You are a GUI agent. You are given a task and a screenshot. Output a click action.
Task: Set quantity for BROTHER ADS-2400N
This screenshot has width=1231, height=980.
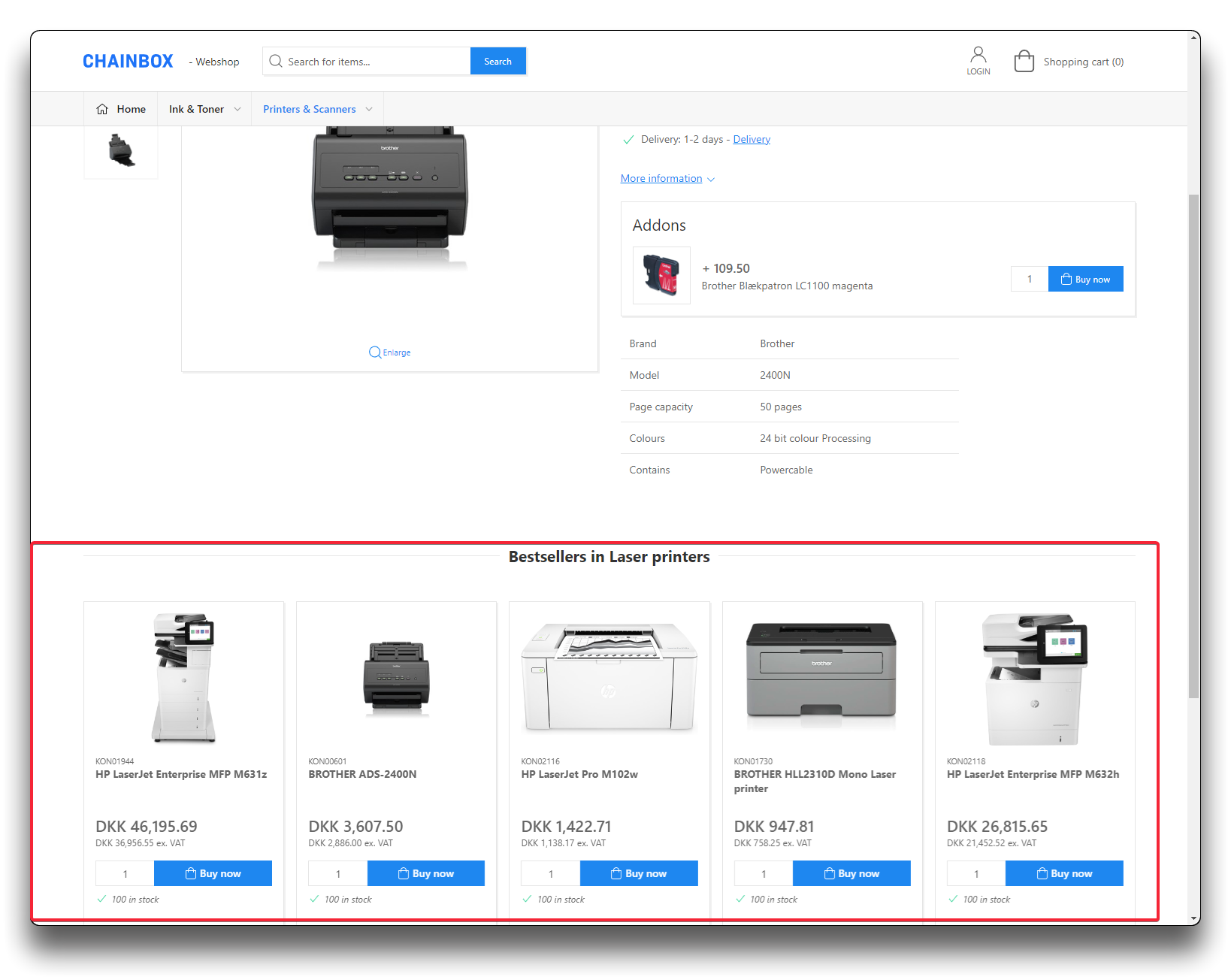(337, 873)
